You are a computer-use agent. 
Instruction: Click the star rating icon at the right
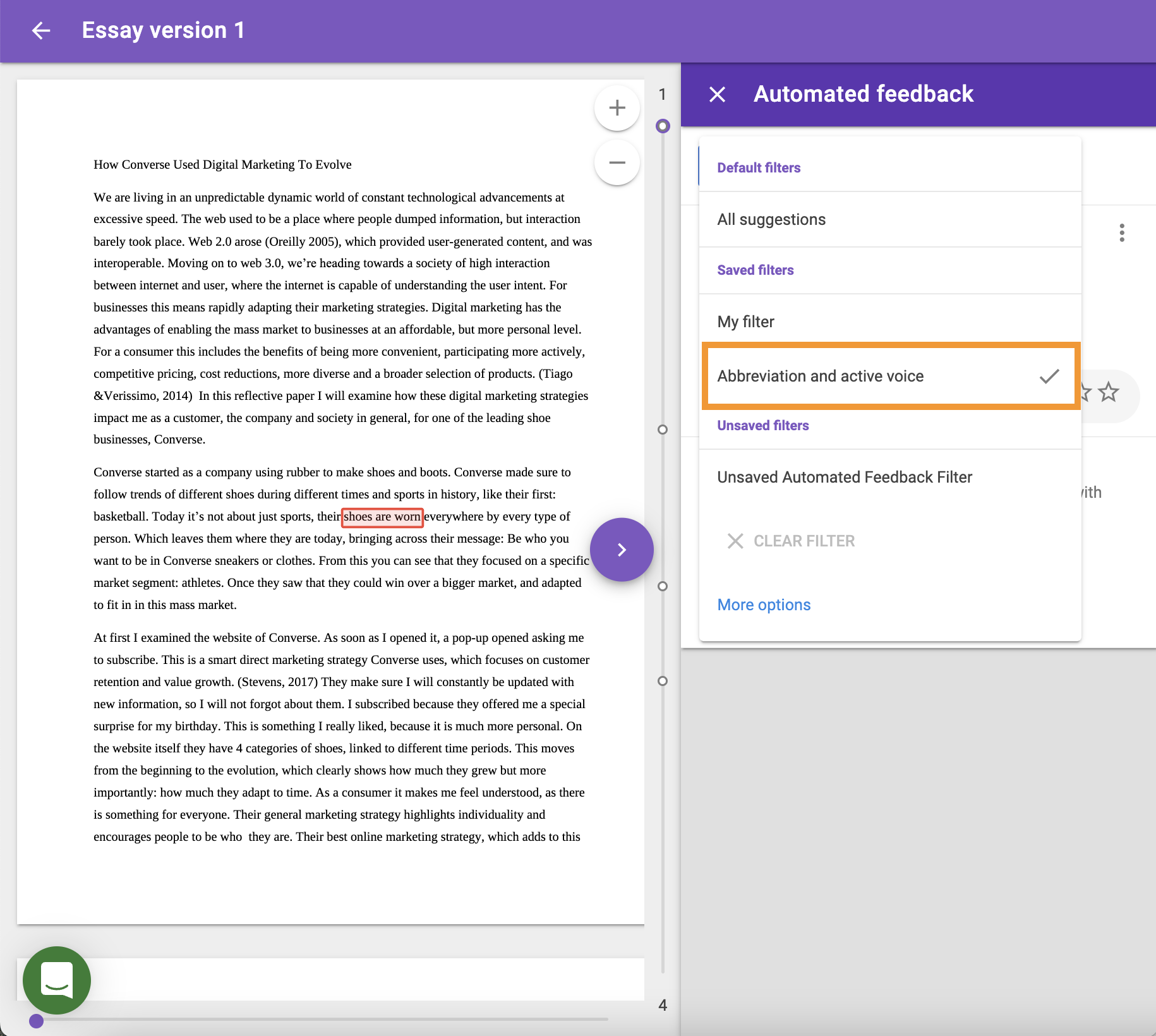[1109, 392]
